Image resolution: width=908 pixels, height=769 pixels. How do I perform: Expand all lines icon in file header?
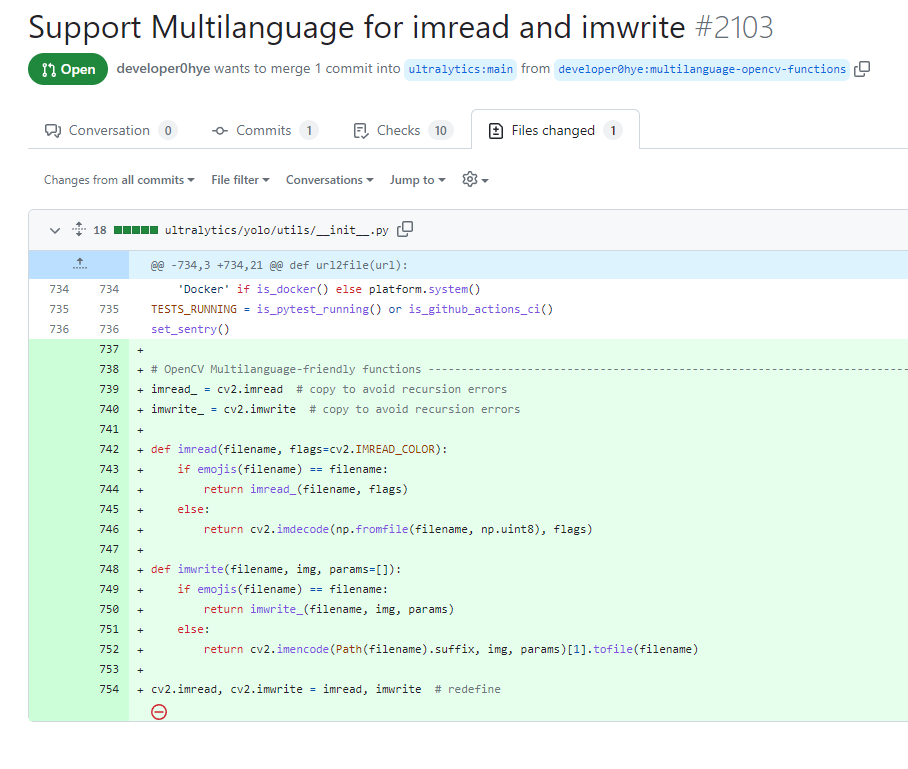[x=79, y=229]
